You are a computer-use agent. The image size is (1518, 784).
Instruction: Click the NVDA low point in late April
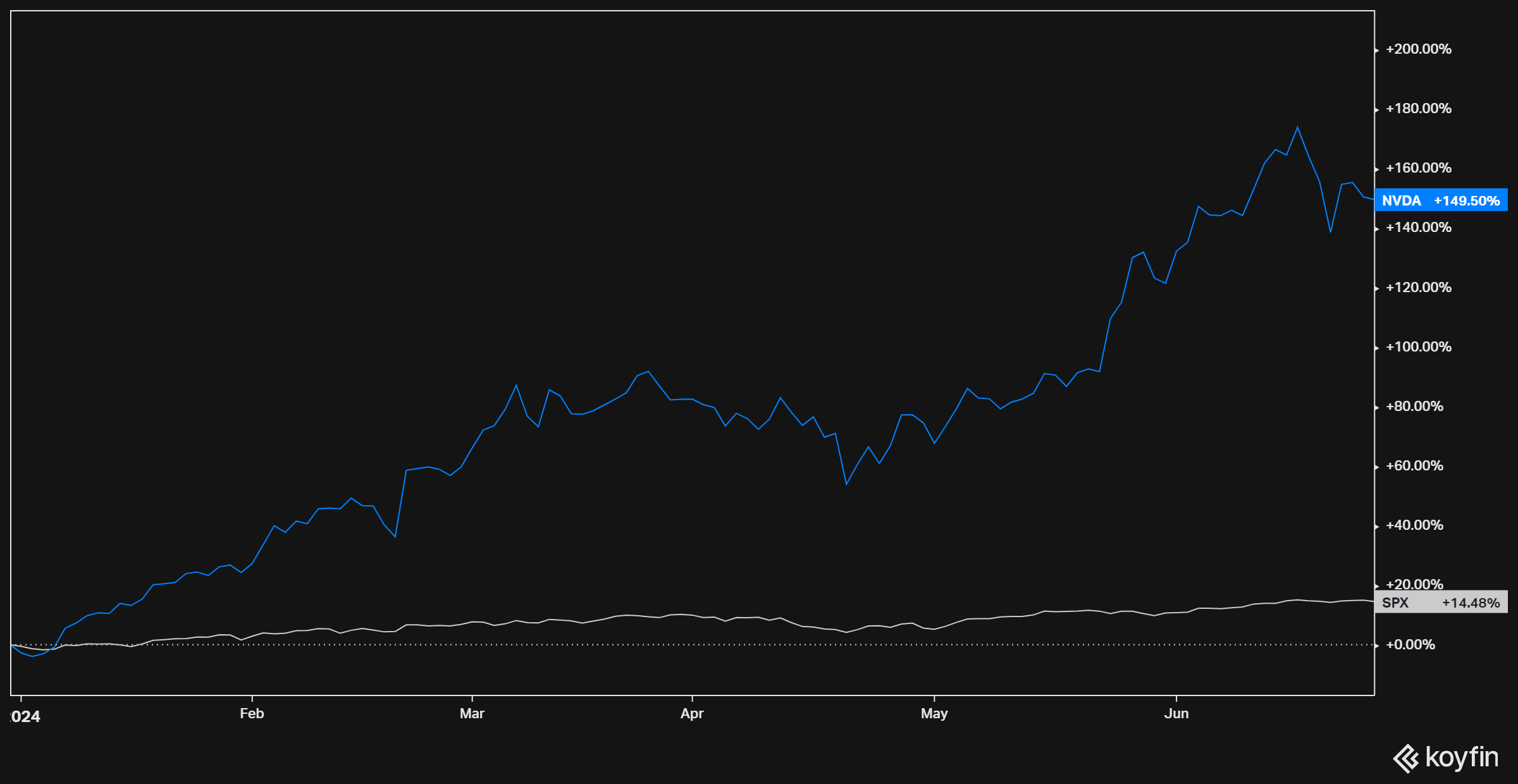click(846, 484)
